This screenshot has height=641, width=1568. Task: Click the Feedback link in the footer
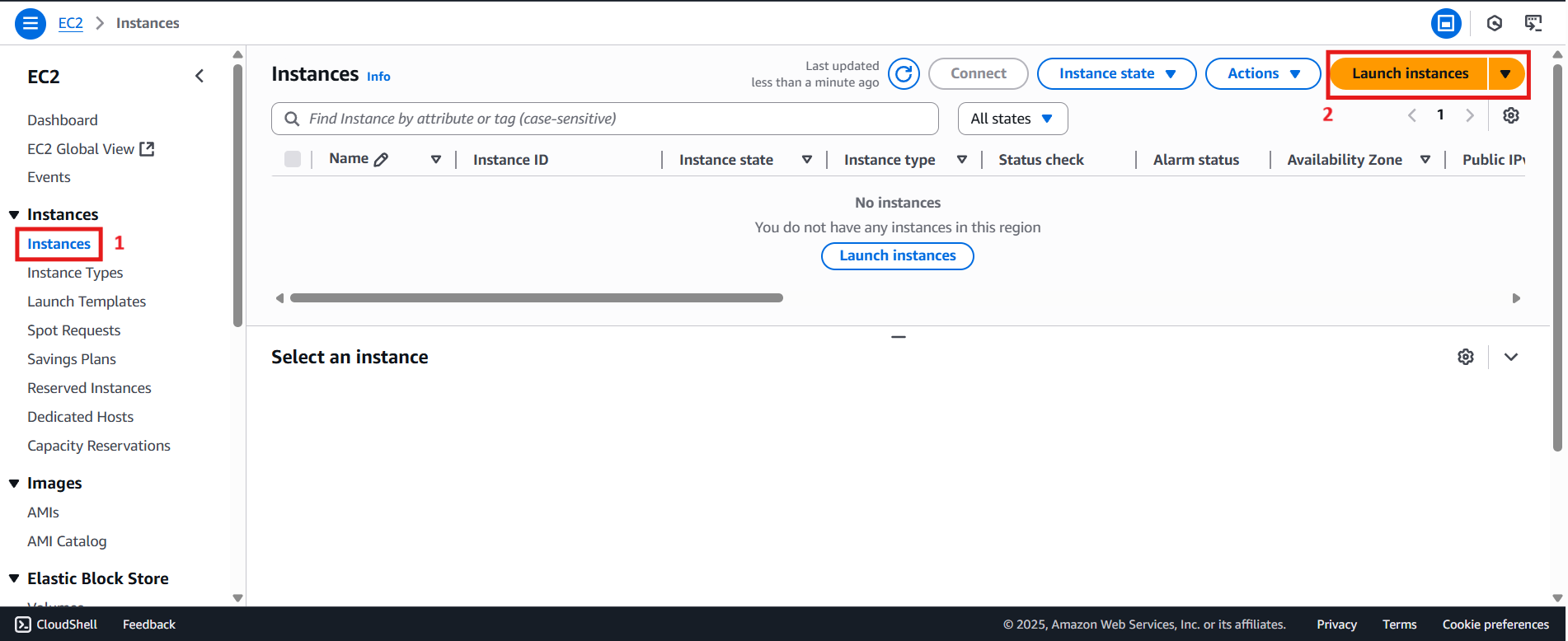[149, 625]
